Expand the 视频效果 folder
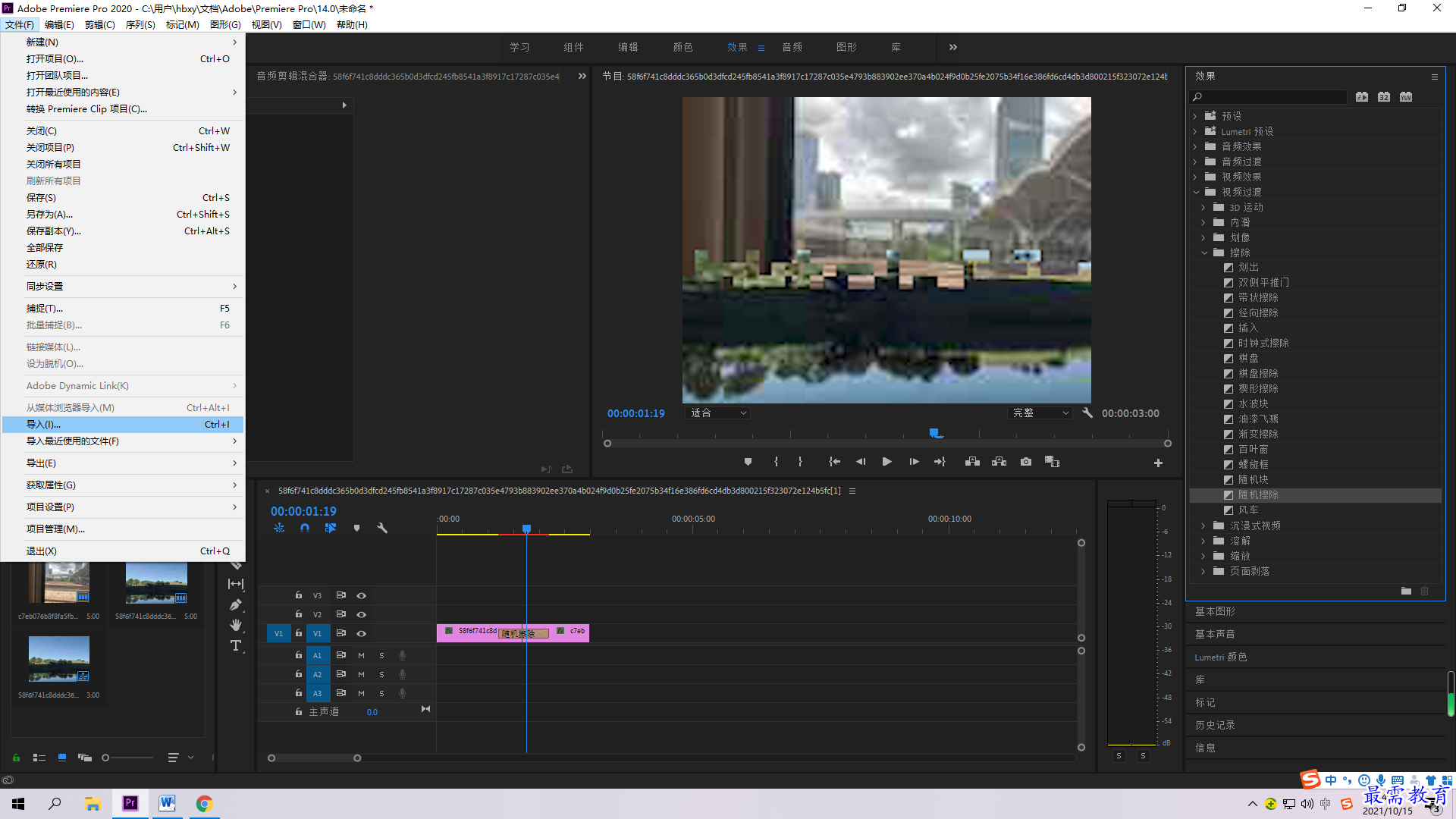The image size is (1456, 819). click(1196, 177)
